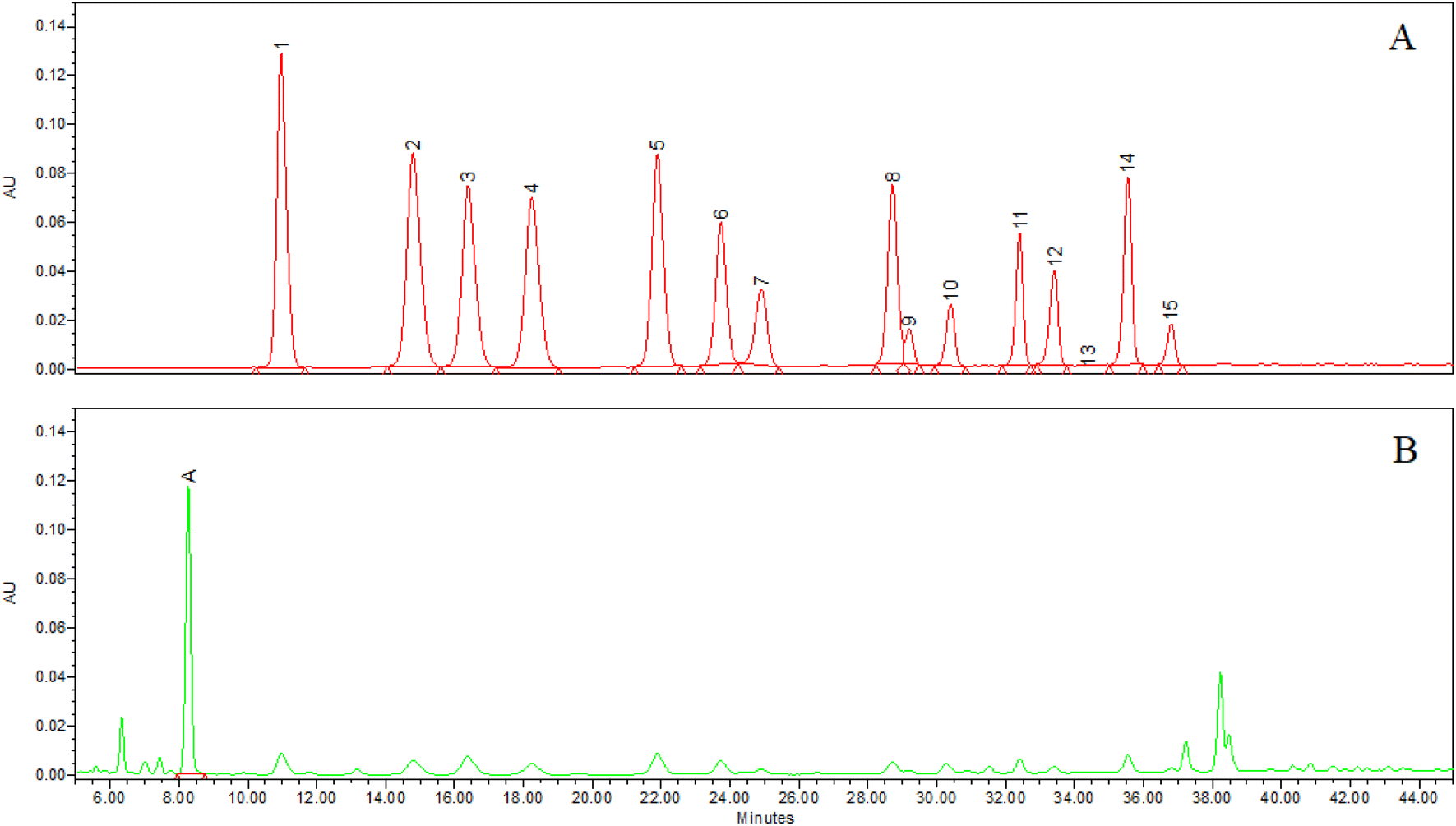This screenshot has height=826, width=1456.
Task: Click the 8.00 tick on the time axis
Action: tap(178, 797)
